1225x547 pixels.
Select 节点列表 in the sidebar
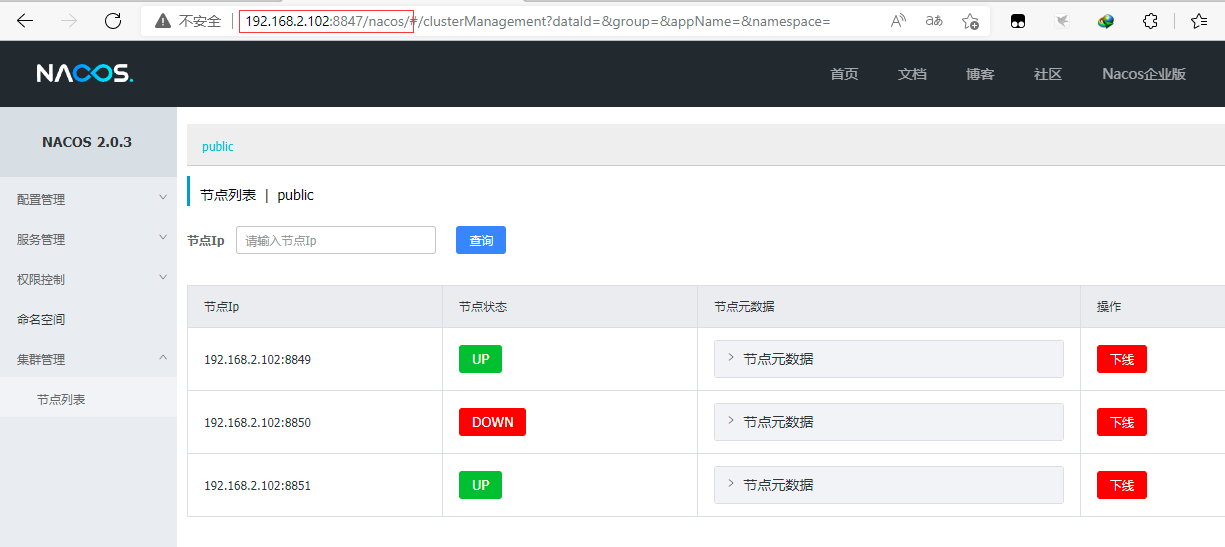coord(61,399)
